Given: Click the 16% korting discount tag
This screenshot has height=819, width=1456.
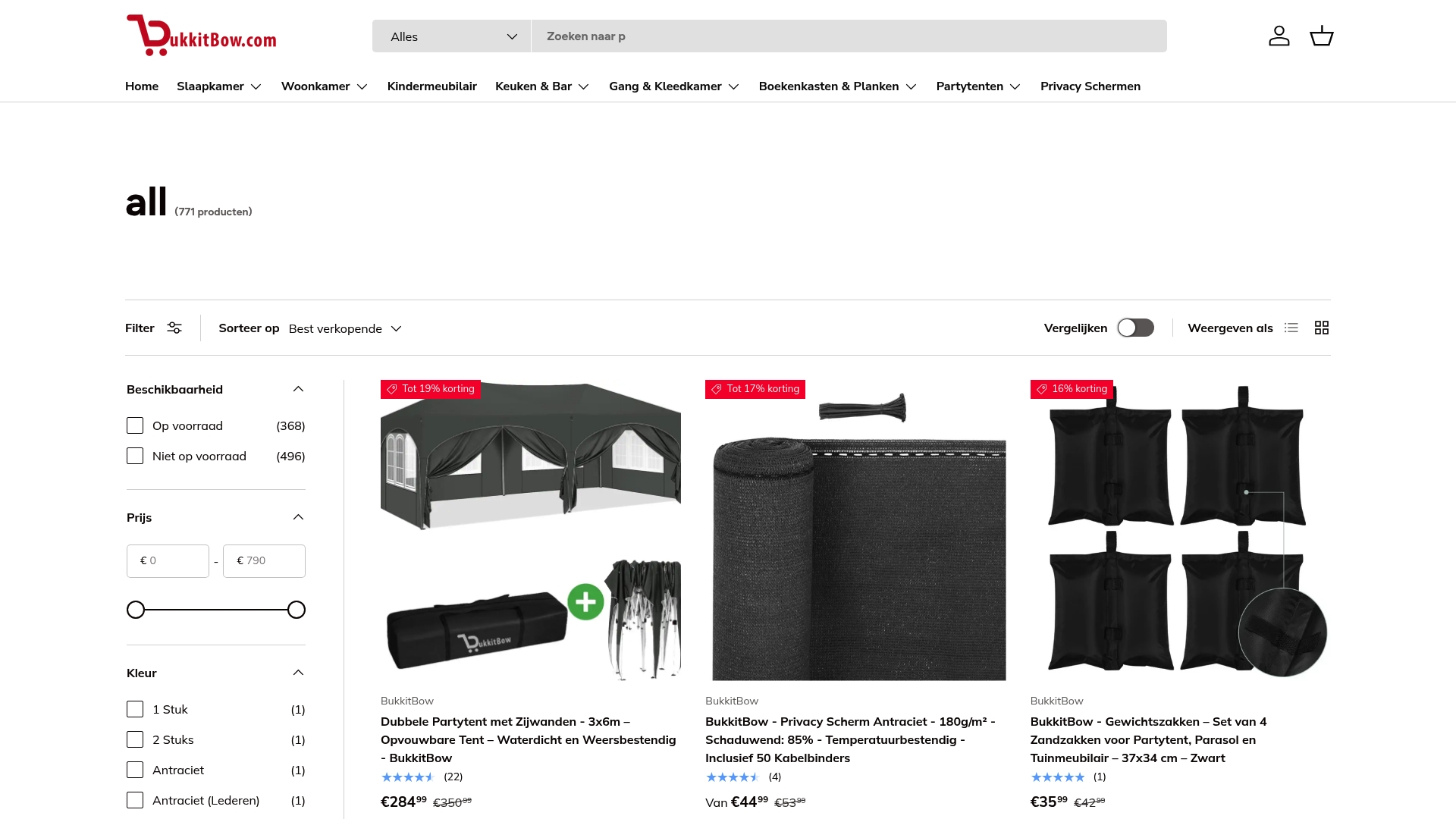Looking at the screenshot, I should pos(1072,389).
